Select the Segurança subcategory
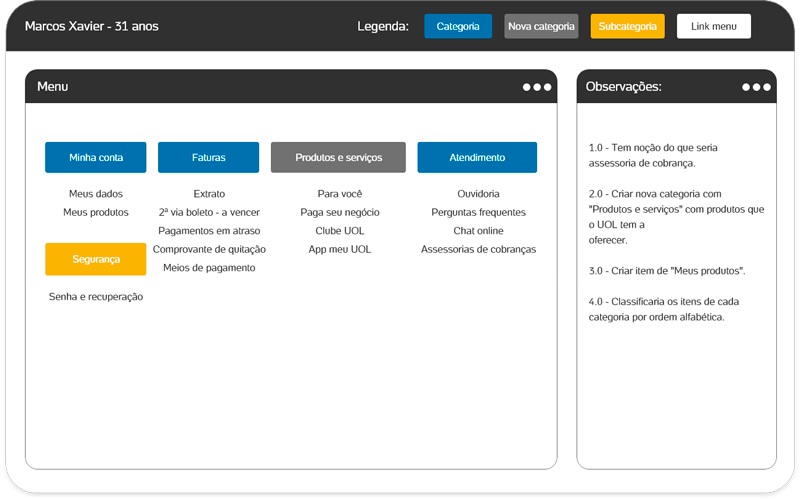This screenshot has width=800, height=500. tap(96, 259)
